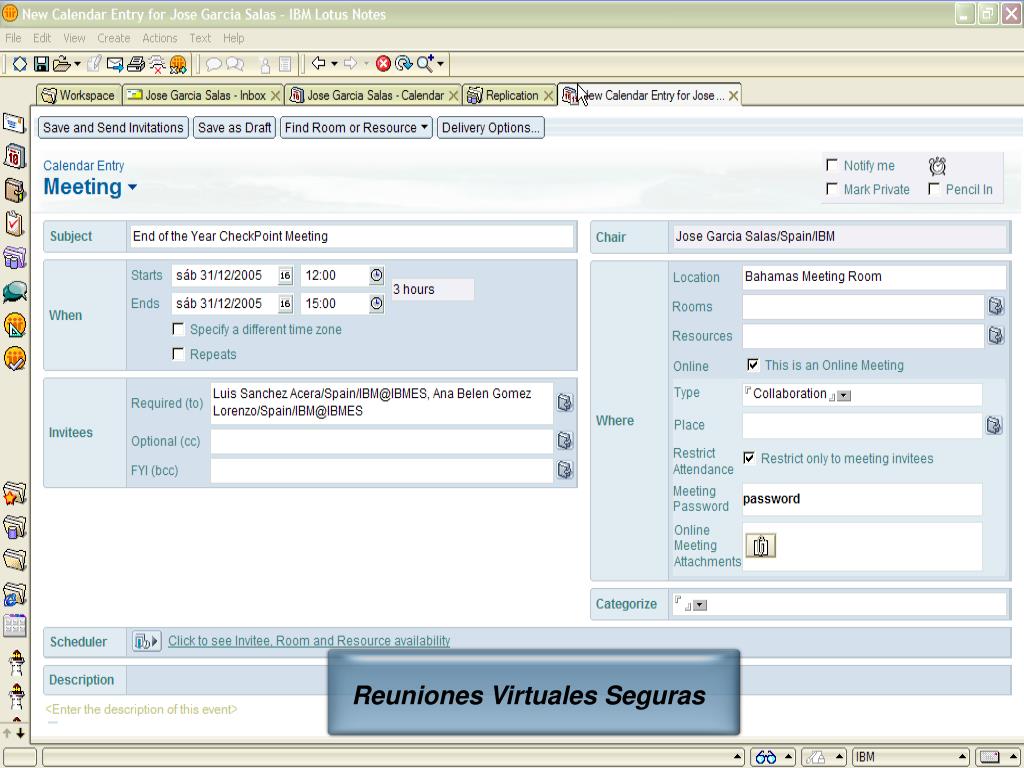Click the alarm clock icon beside Notify me

(x=937, y=166)
